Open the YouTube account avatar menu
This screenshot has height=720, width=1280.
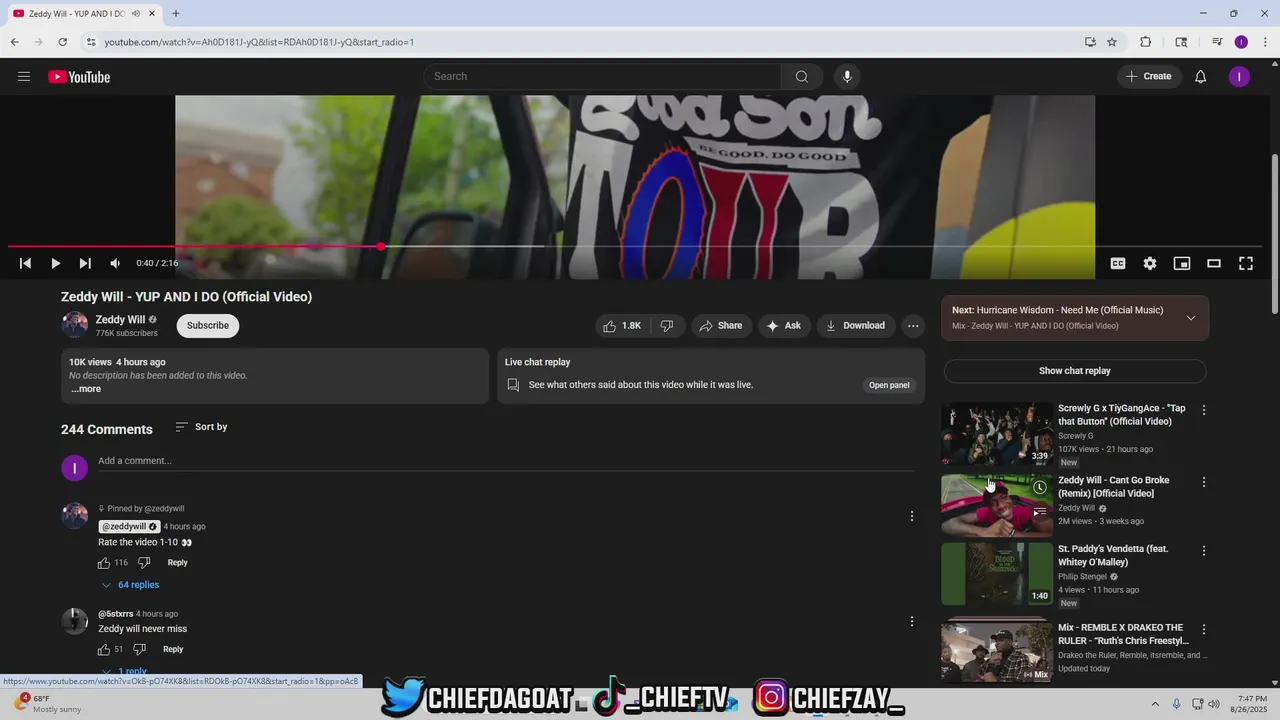click(x=1239, y=77)
